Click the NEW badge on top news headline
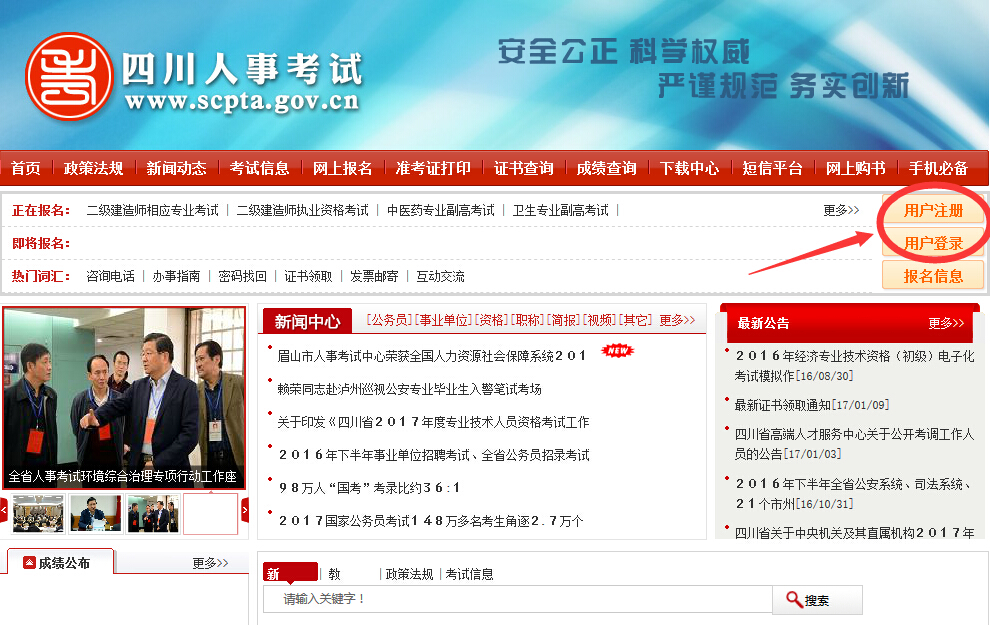 pyautogui.click(x=616, y=351)
